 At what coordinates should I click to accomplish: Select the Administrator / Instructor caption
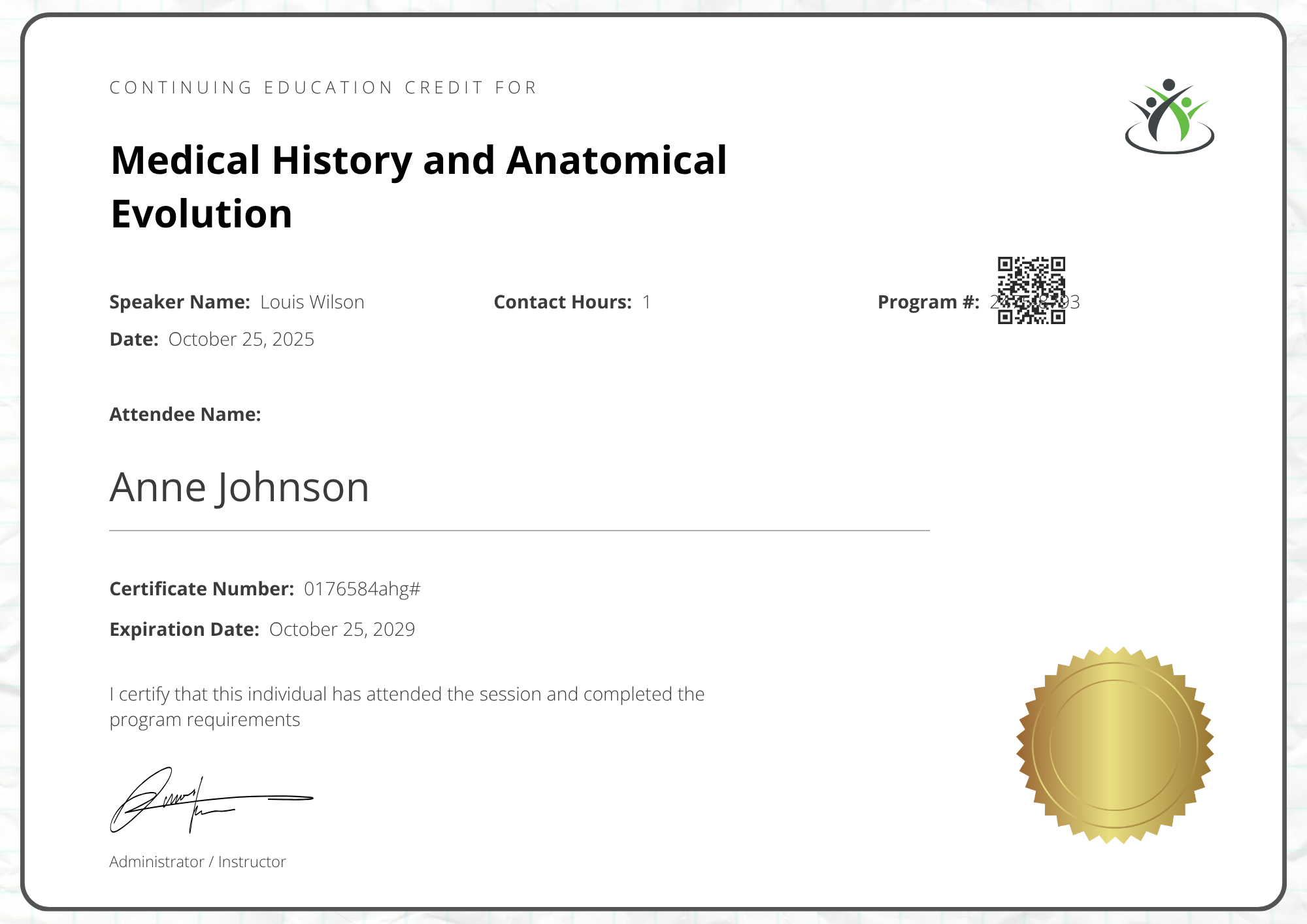click(x=197, y=861)
